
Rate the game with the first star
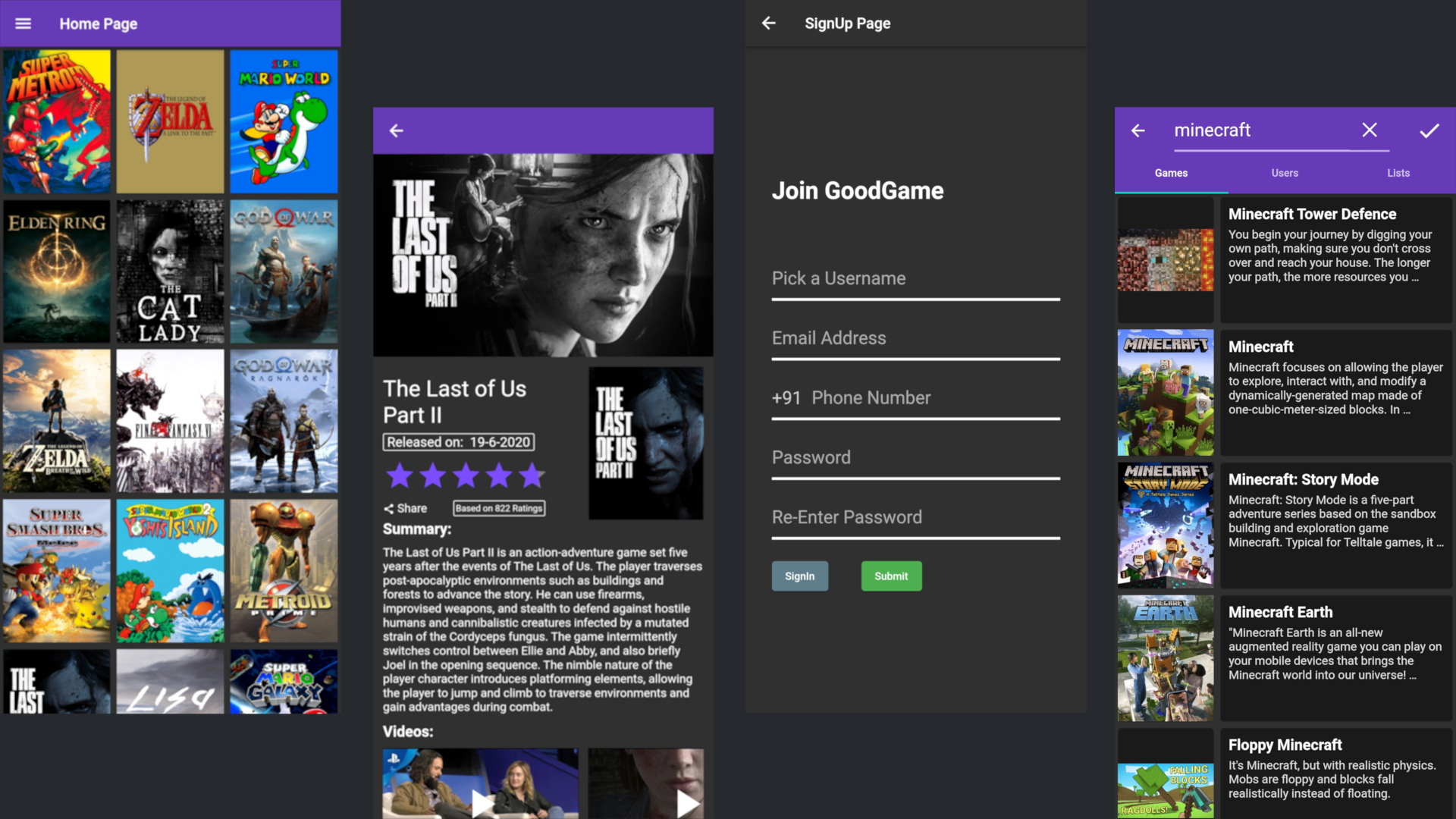pos(400,476)
